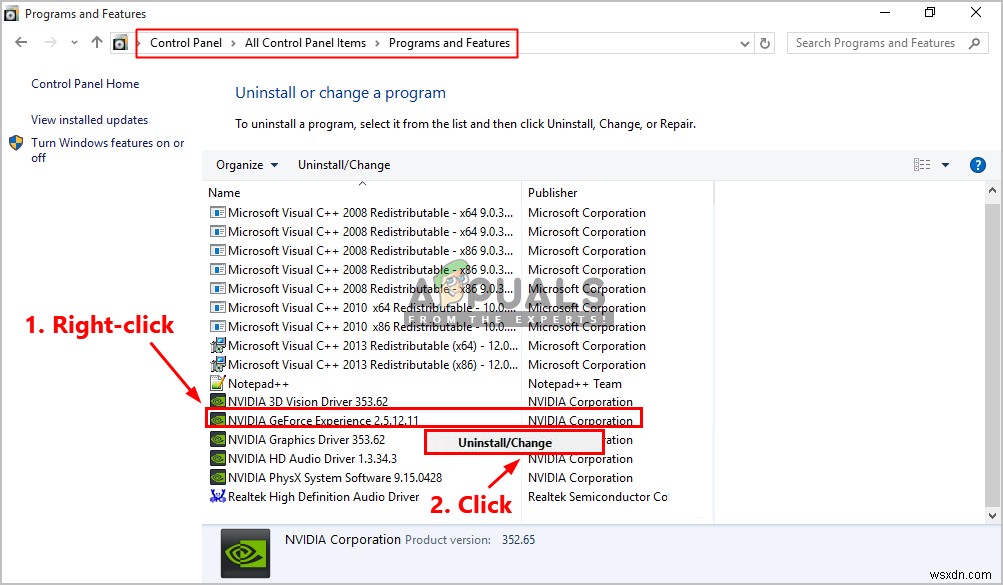Click large NVIDIA logo in details pane

(x=245, y=554)
